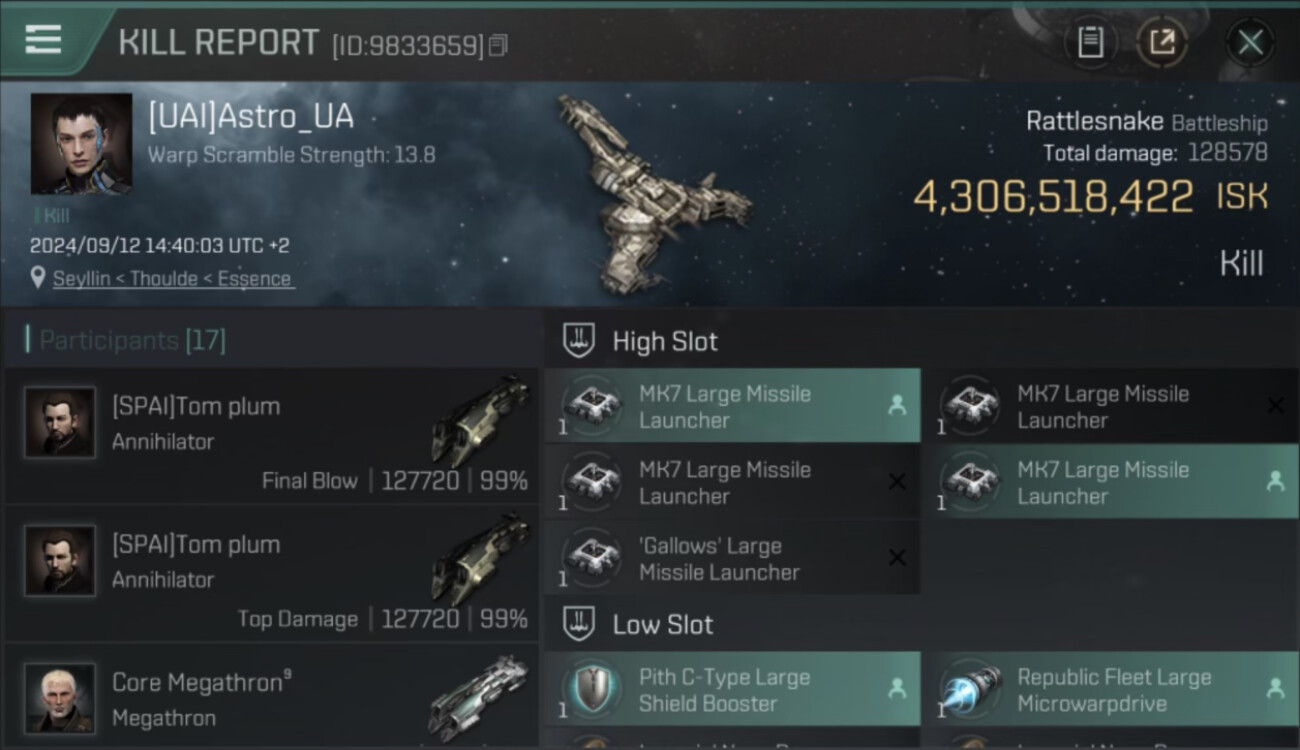Open the clipboard report icon
The width and height of the screenshot is (1300, 750).
(1090, 42)
